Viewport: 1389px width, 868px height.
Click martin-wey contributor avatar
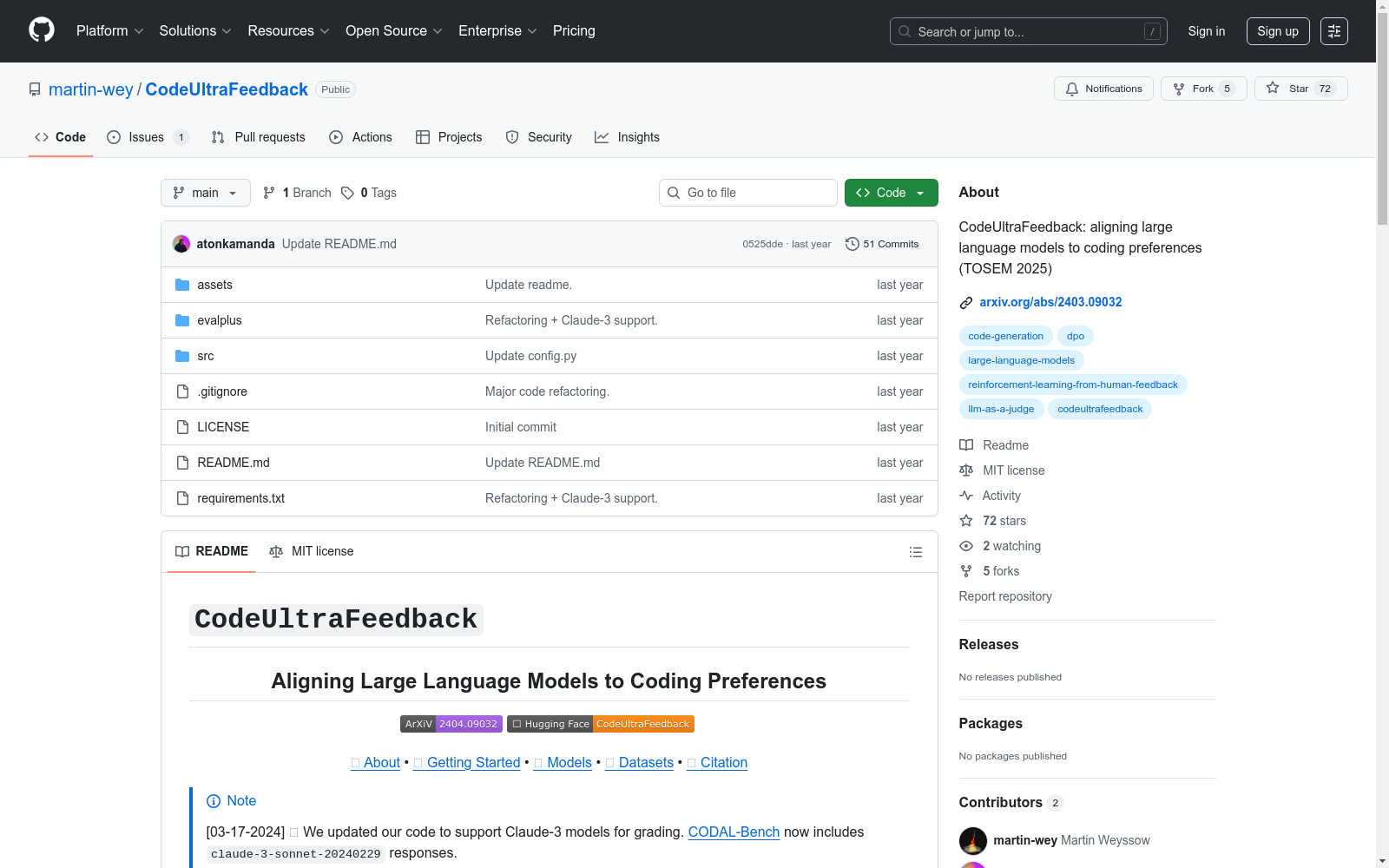coord(973,841)
